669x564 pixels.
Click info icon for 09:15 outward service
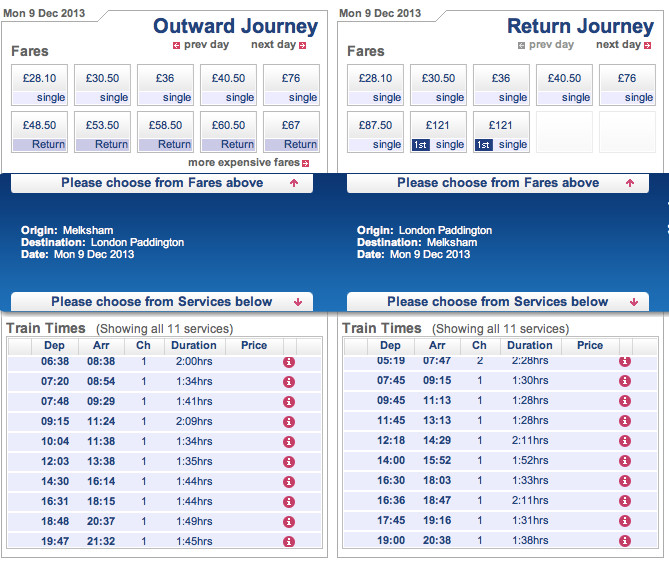tap(289, 422)
